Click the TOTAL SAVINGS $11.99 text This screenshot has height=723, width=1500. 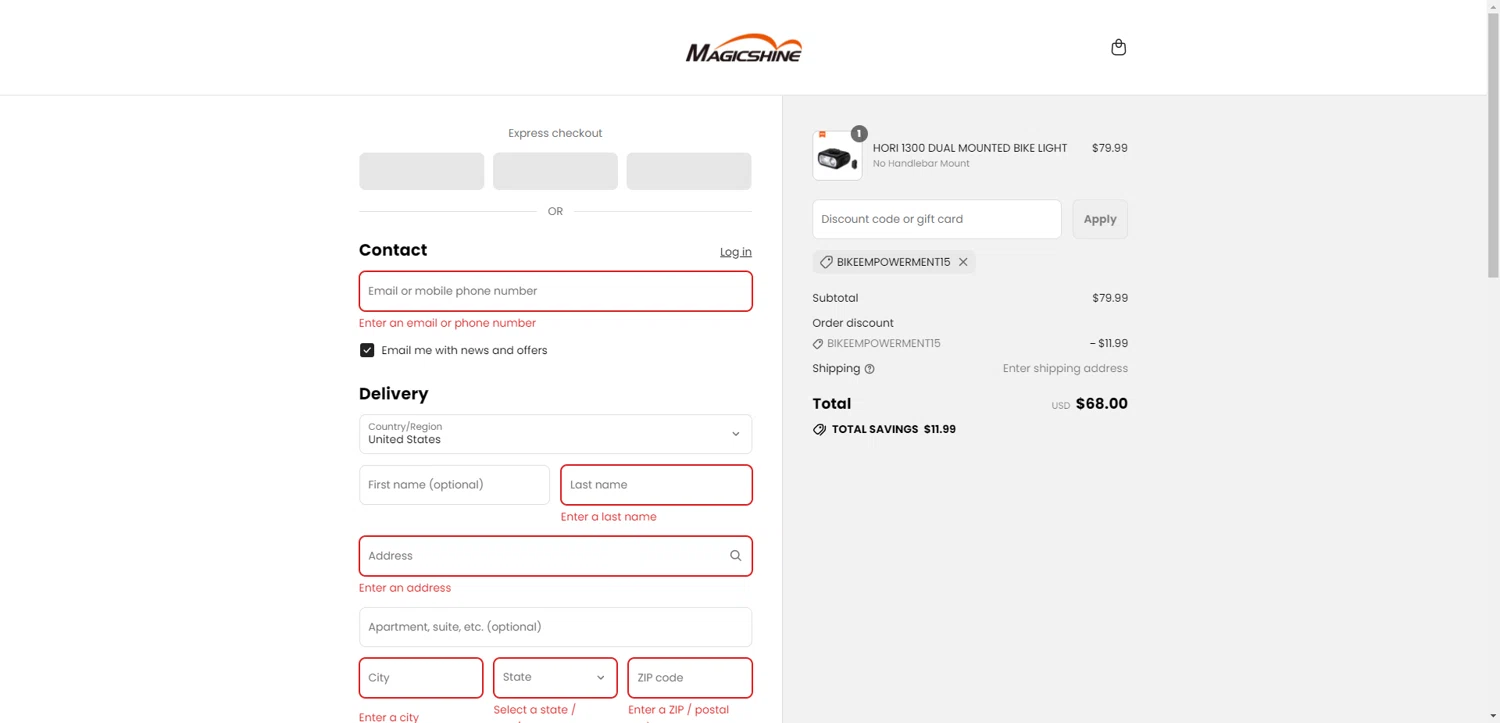pyautogui.click(x=894, y=429)
